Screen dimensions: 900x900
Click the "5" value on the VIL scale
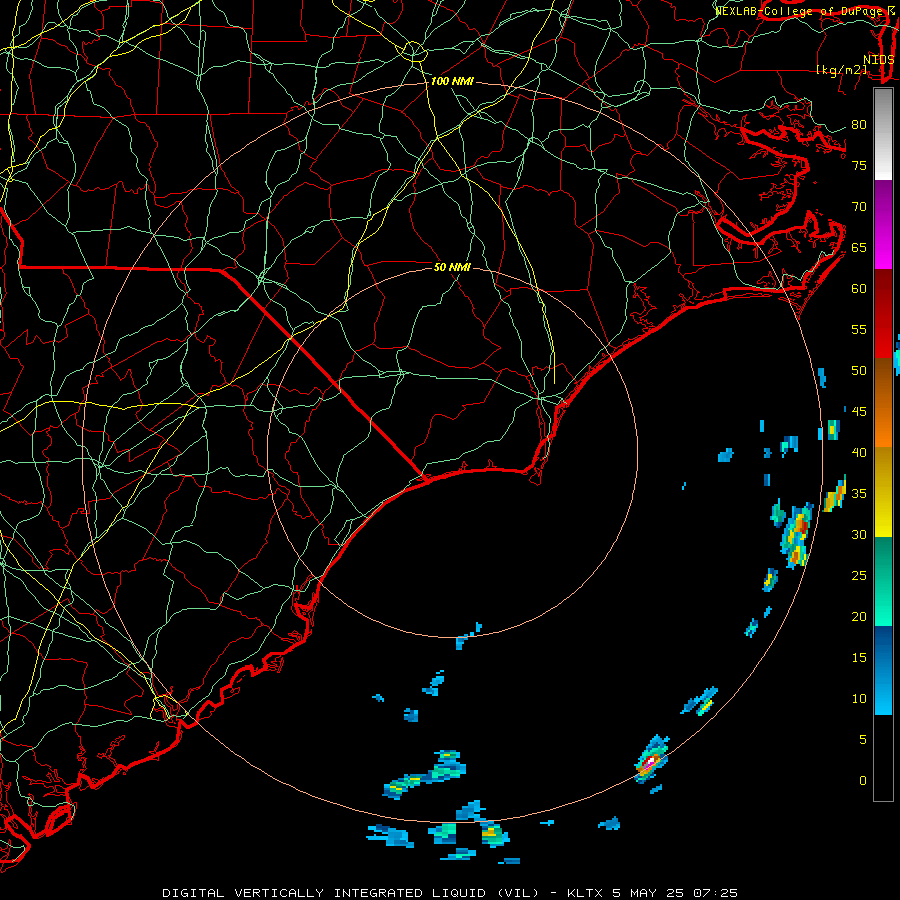863,740
